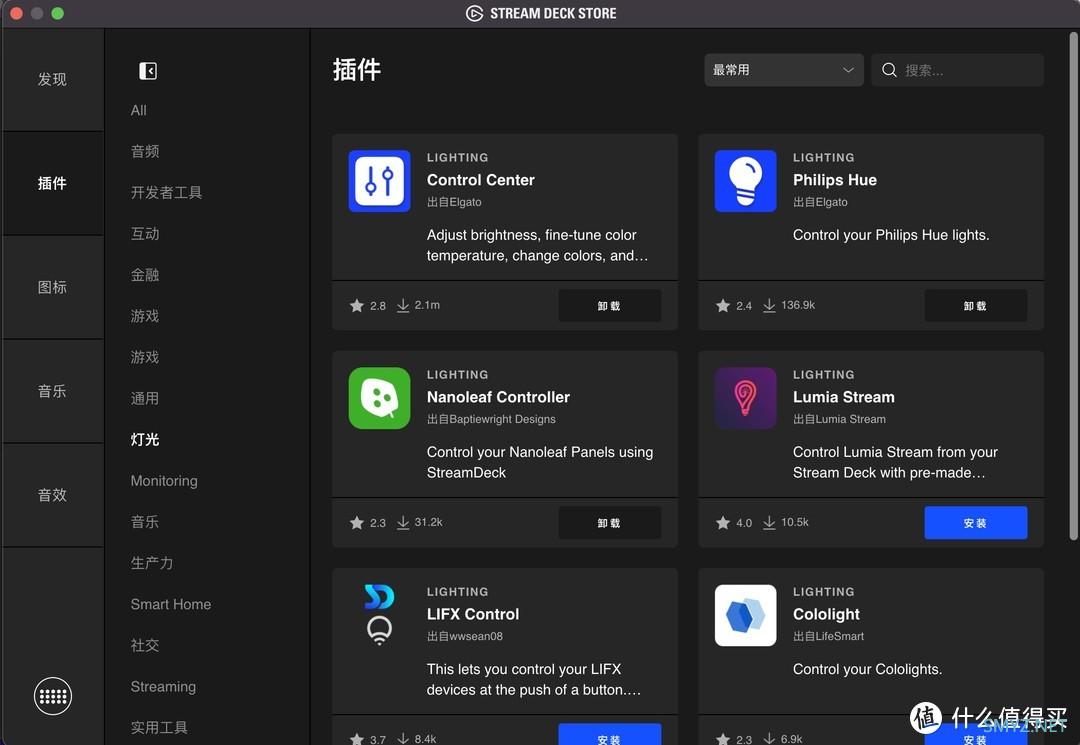Install the Lumia Stream plugin

click(x=975, y=523)
